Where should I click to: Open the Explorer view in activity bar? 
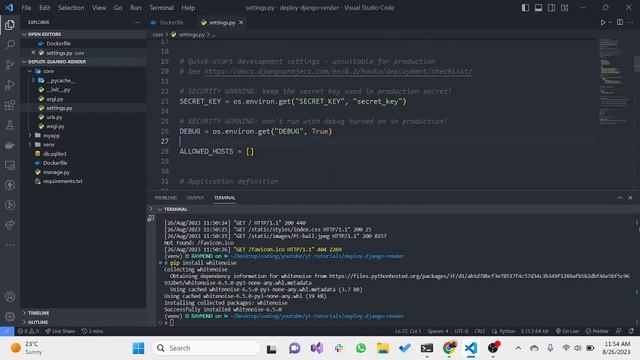[10, 25]
